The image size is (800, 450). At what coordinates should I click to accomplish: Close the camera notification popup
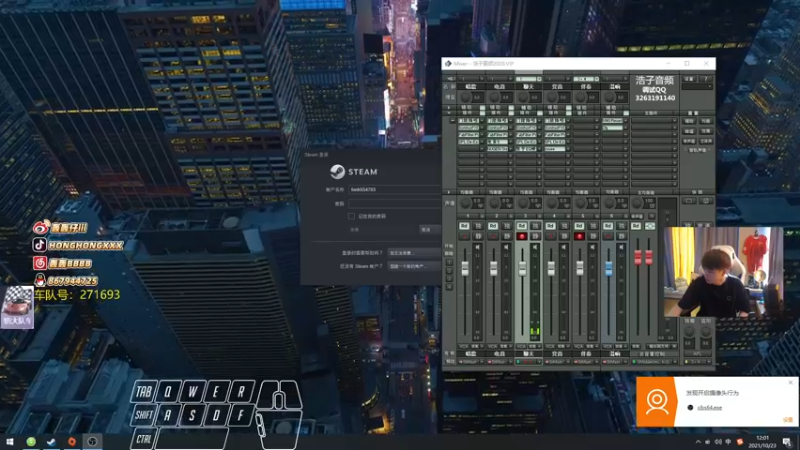point(790,382)
